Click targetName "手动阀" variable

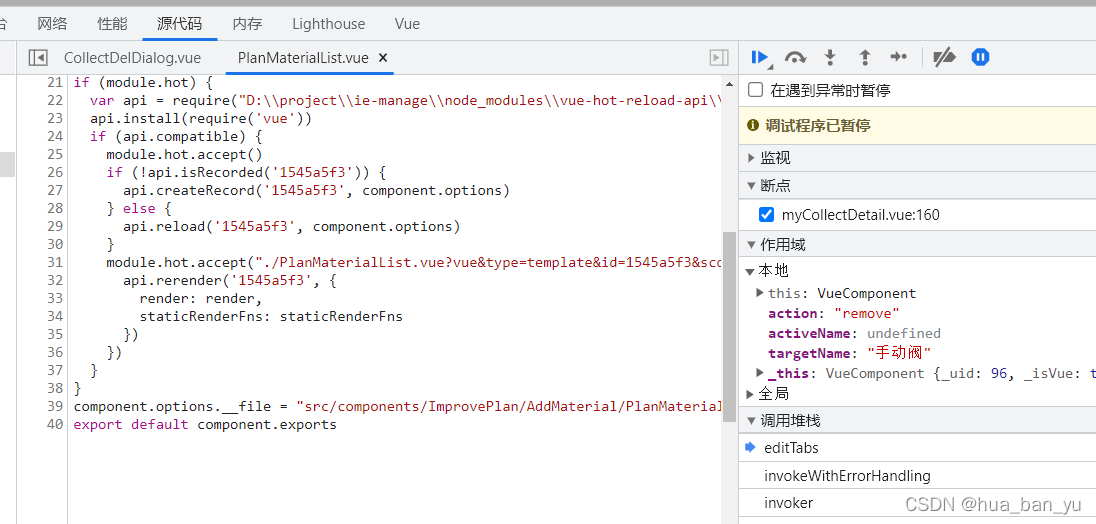[x=850, y=353]
